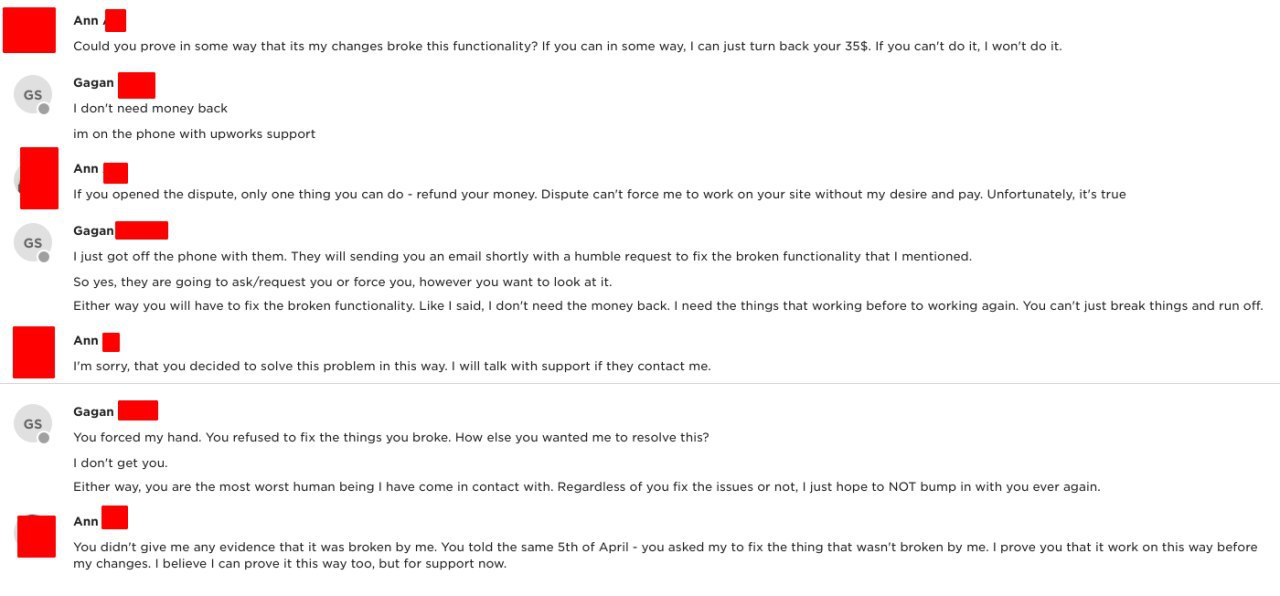Screen dimensions: 1280x596
Task: Open the red avatar above "Could you prove" message
Action: (x=29, y=30)
